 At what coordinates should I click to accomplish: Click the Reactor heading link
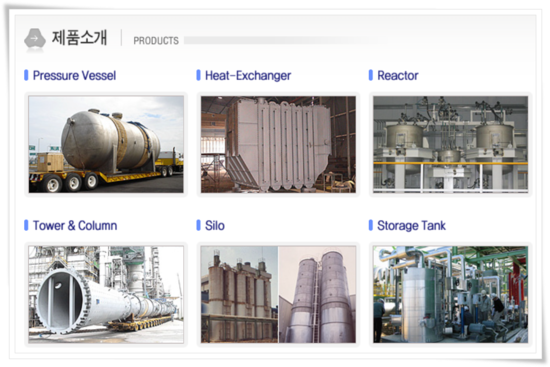coord(398,75)
